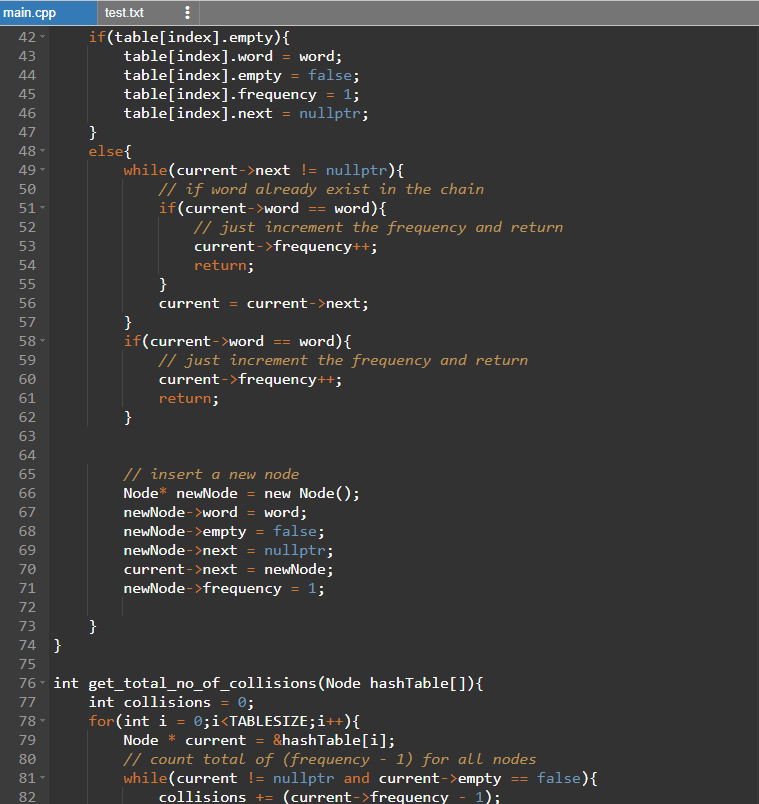759x804 pixels.
Task: Click the 'newNode->next = nullptr;' line
Action: (228, 550)
